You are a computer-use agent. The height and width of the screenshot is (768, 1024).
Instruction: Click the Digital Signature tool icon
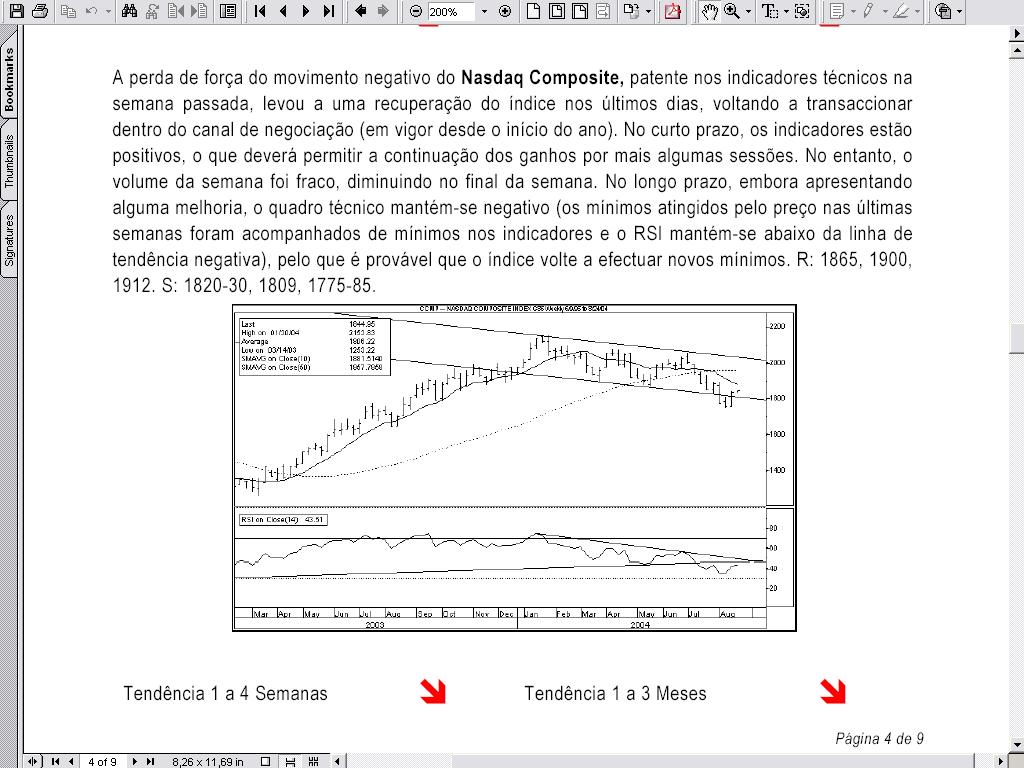coord(943,10)
